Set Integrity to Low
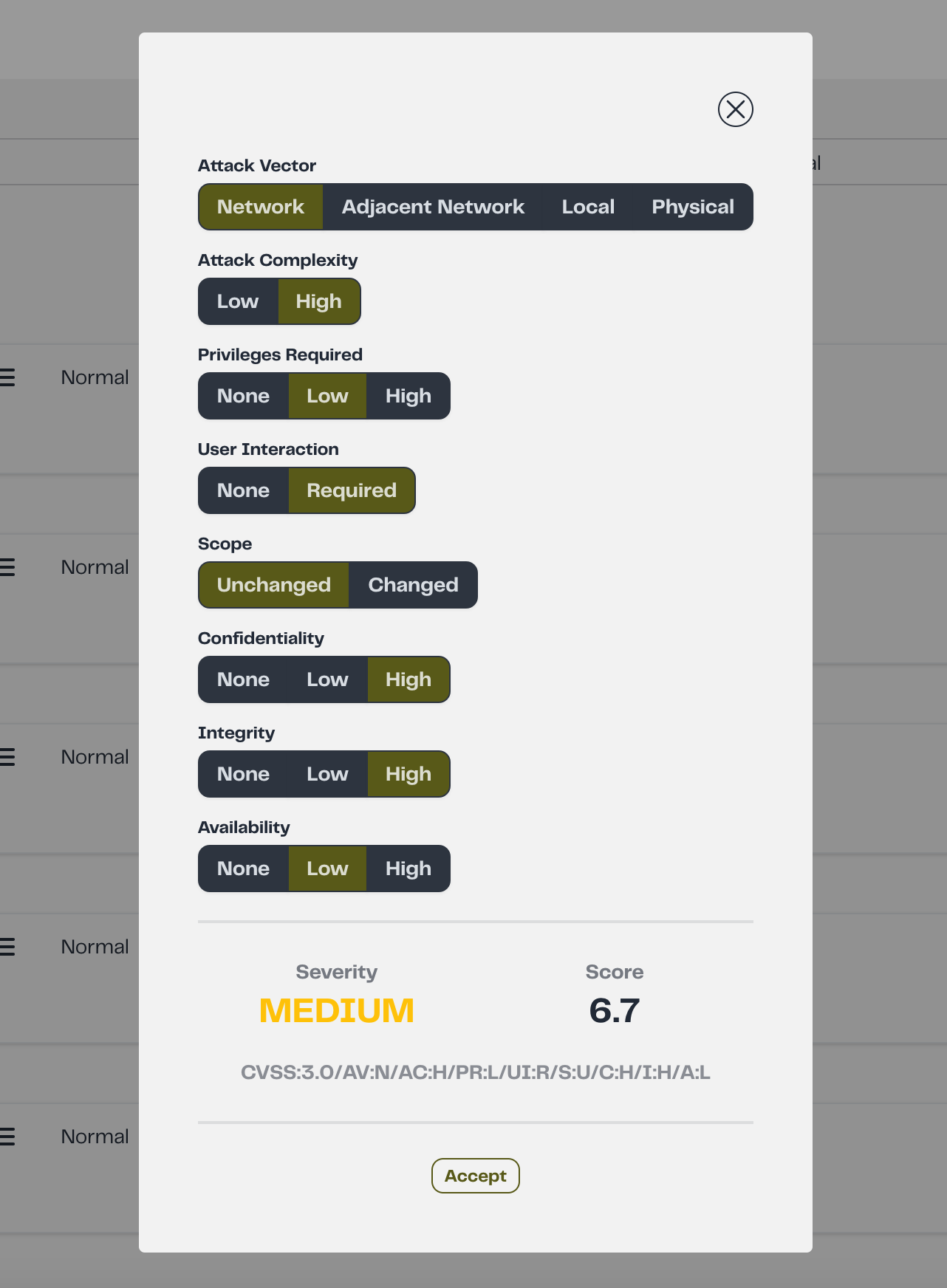Screen dimensions: 947x1288 pos(327,774)
